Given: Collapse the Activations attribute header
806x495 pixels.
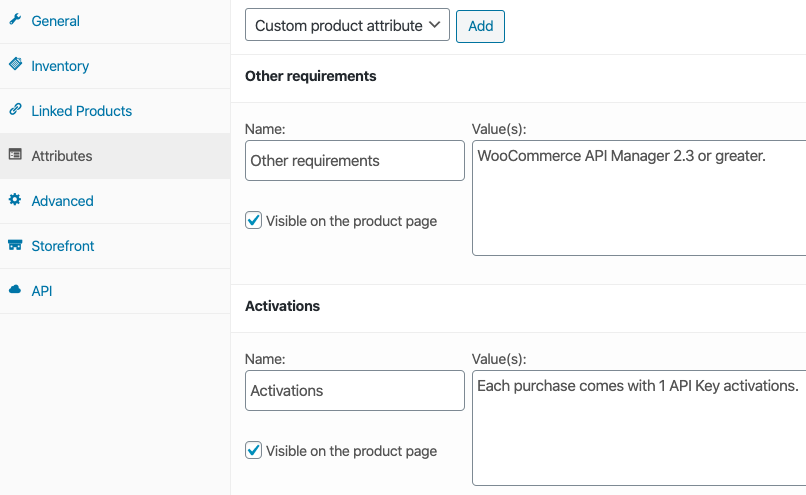Looking at the screenshot, I should click(x=518, y=306).
